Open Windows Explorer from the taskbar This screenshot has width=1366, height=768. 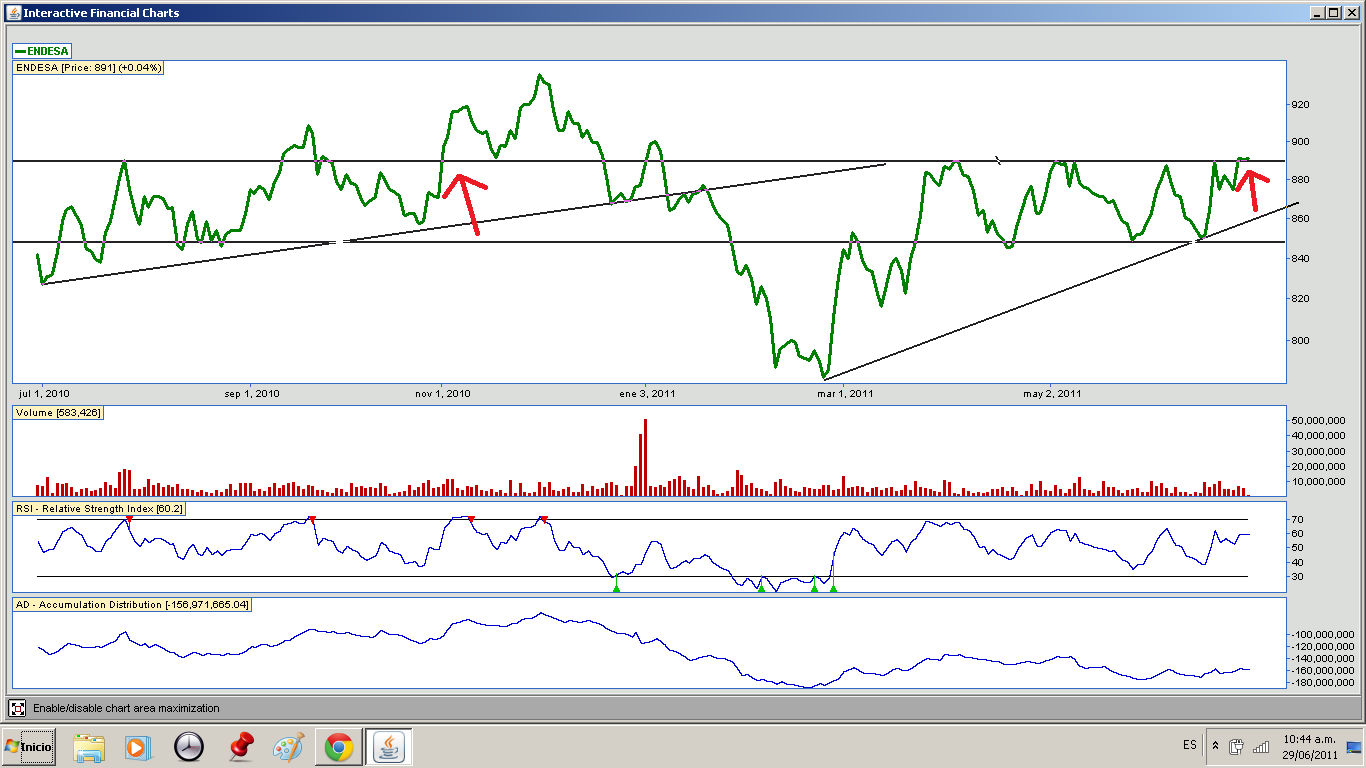(89, 747)
